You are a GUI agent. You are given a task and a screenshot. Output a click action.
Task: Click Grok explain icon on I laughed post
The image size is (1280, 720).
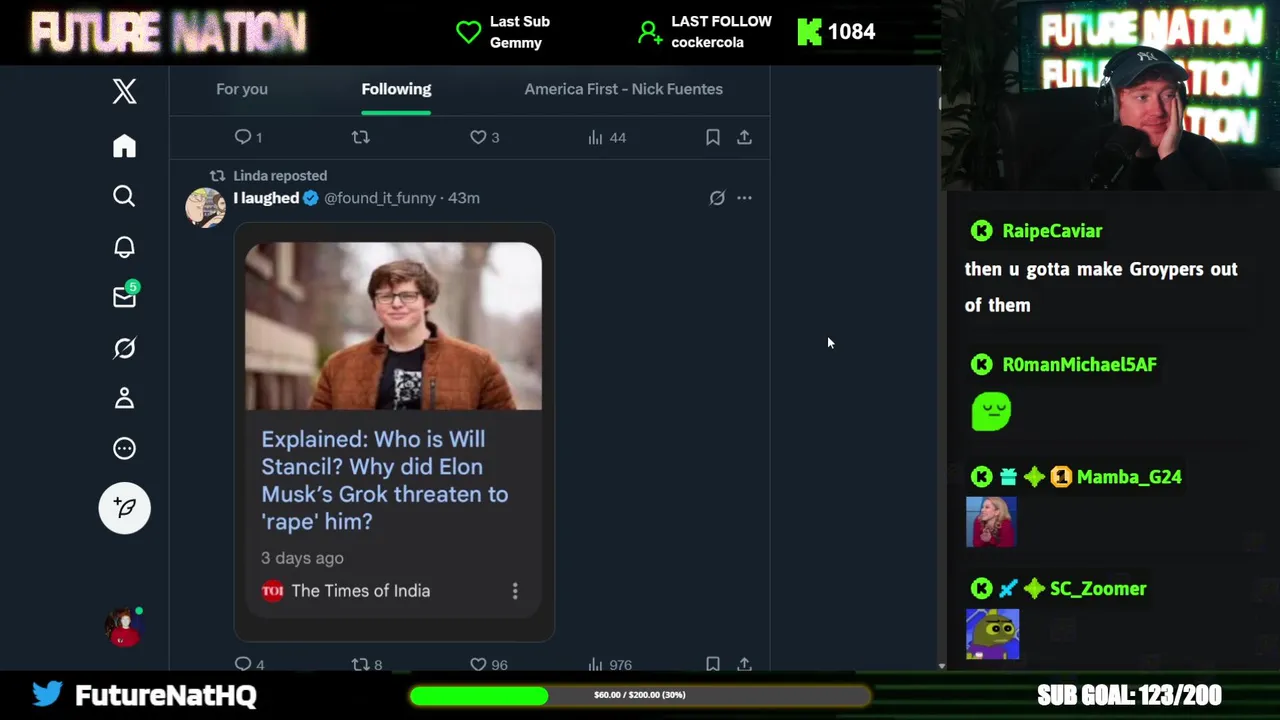[717, 198]
